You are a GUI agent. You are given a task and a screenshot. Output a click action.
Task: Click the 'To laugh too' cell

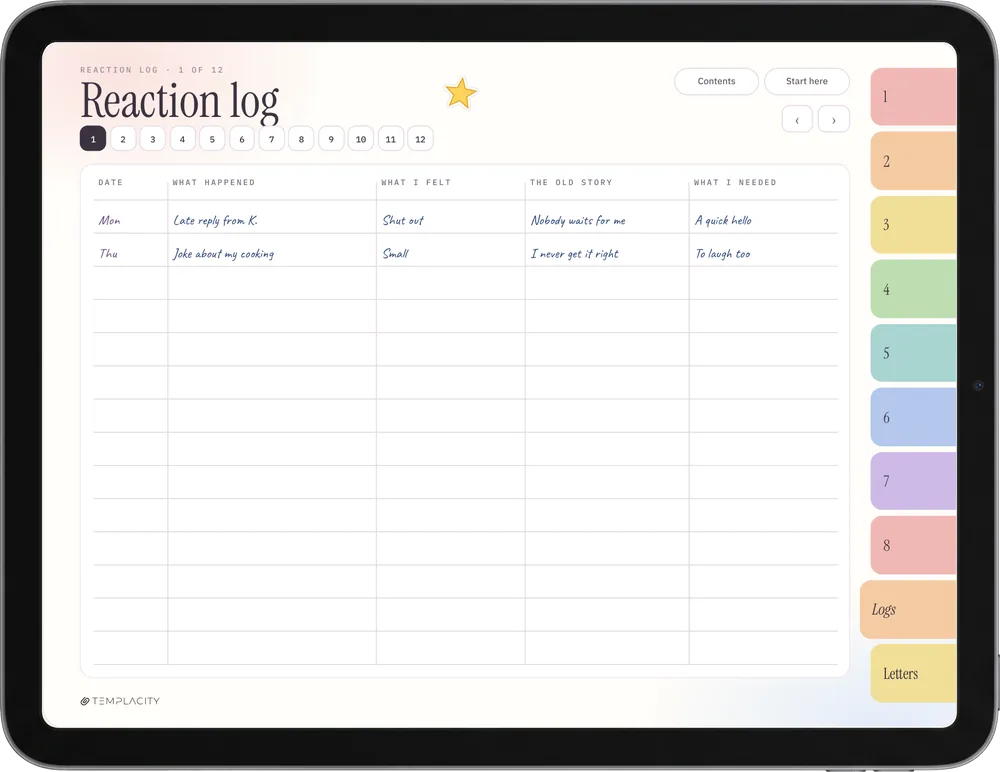click(723, 254)
